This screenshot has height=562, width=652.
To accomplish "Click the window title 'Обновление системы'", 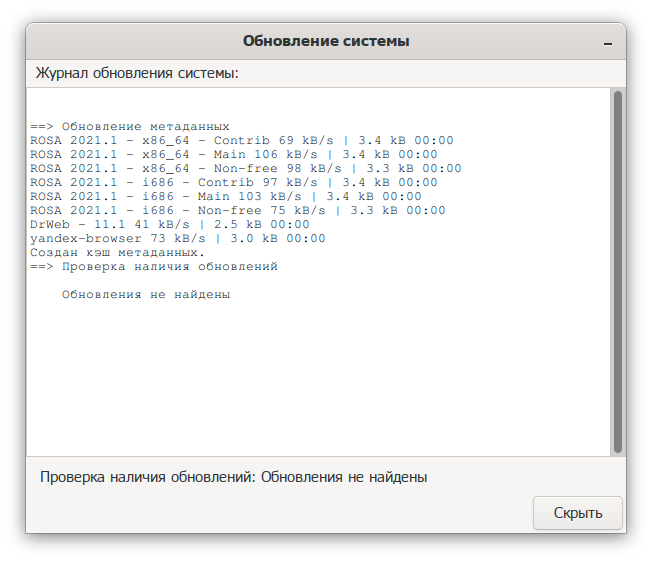I will [x=326, y=41].
